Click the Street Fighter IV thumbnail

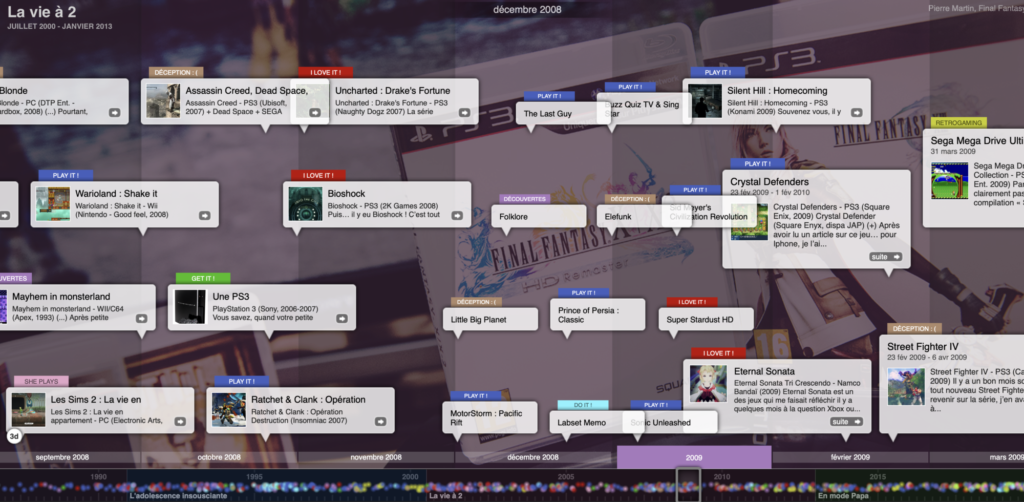[x=906, y=386]
